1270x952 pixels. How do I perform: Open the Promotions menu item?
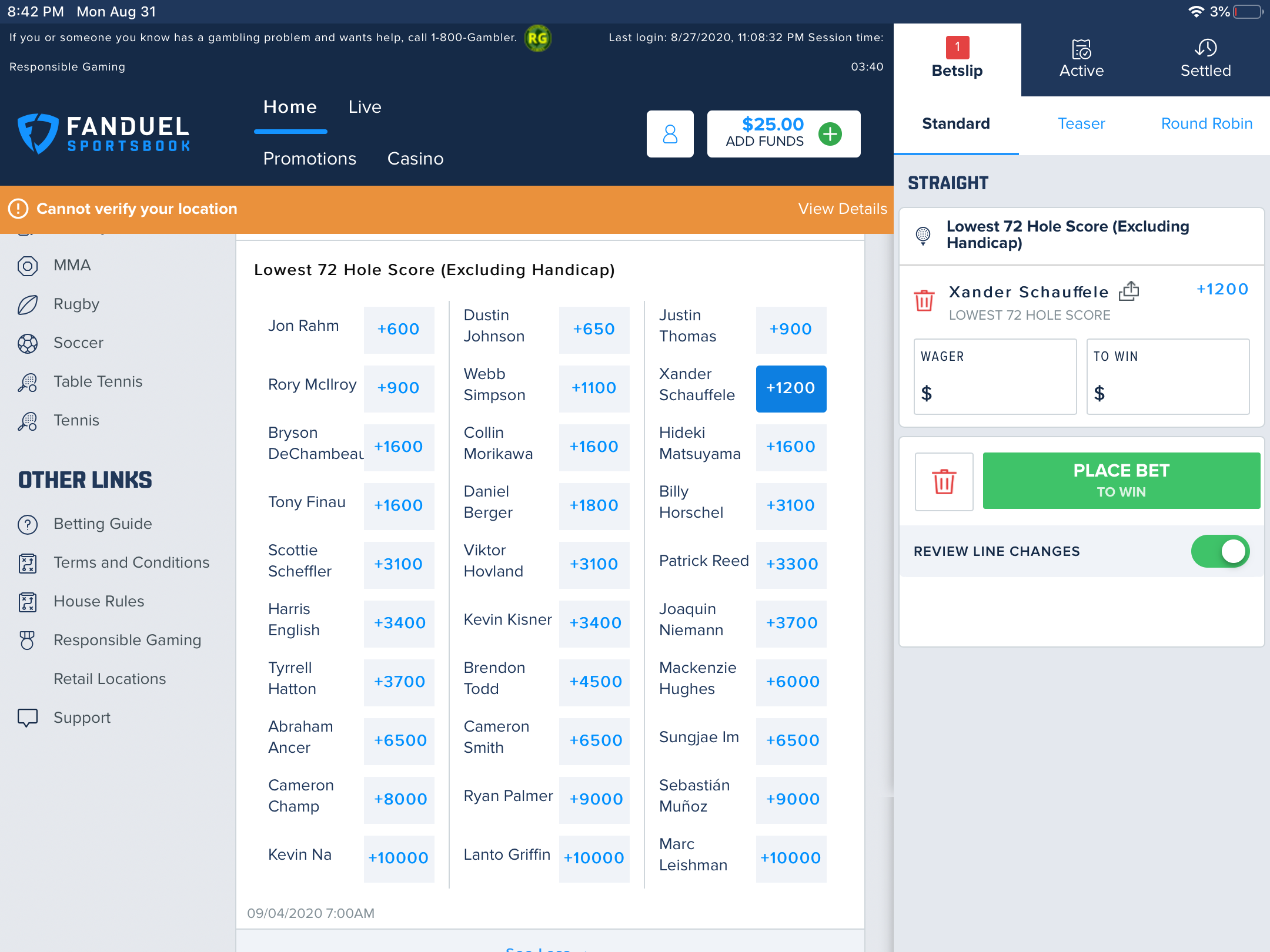click(309, 159)
